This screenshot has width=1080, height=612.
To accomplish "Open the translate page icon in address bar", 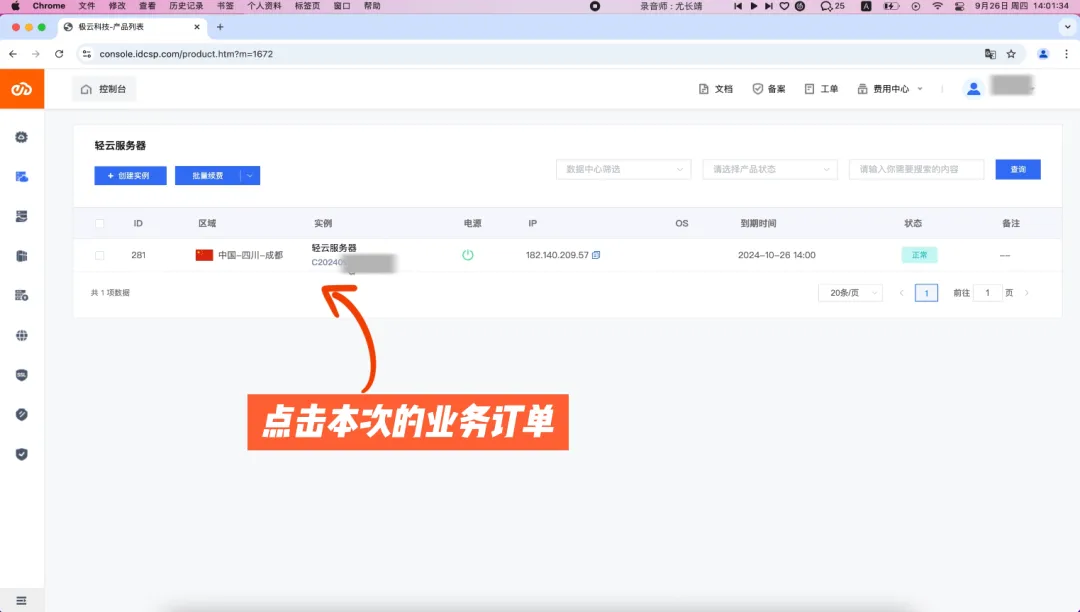I will [990, 54].
